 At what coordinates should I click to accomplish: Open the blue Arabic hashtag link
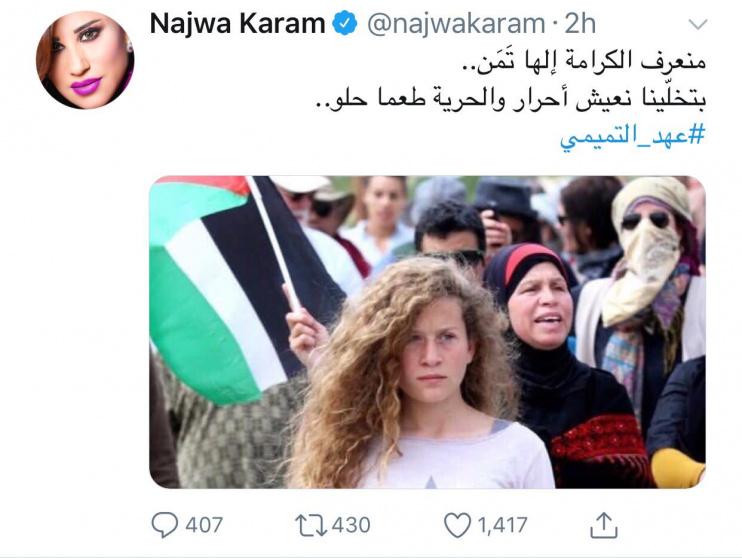(x=632, y=137)
